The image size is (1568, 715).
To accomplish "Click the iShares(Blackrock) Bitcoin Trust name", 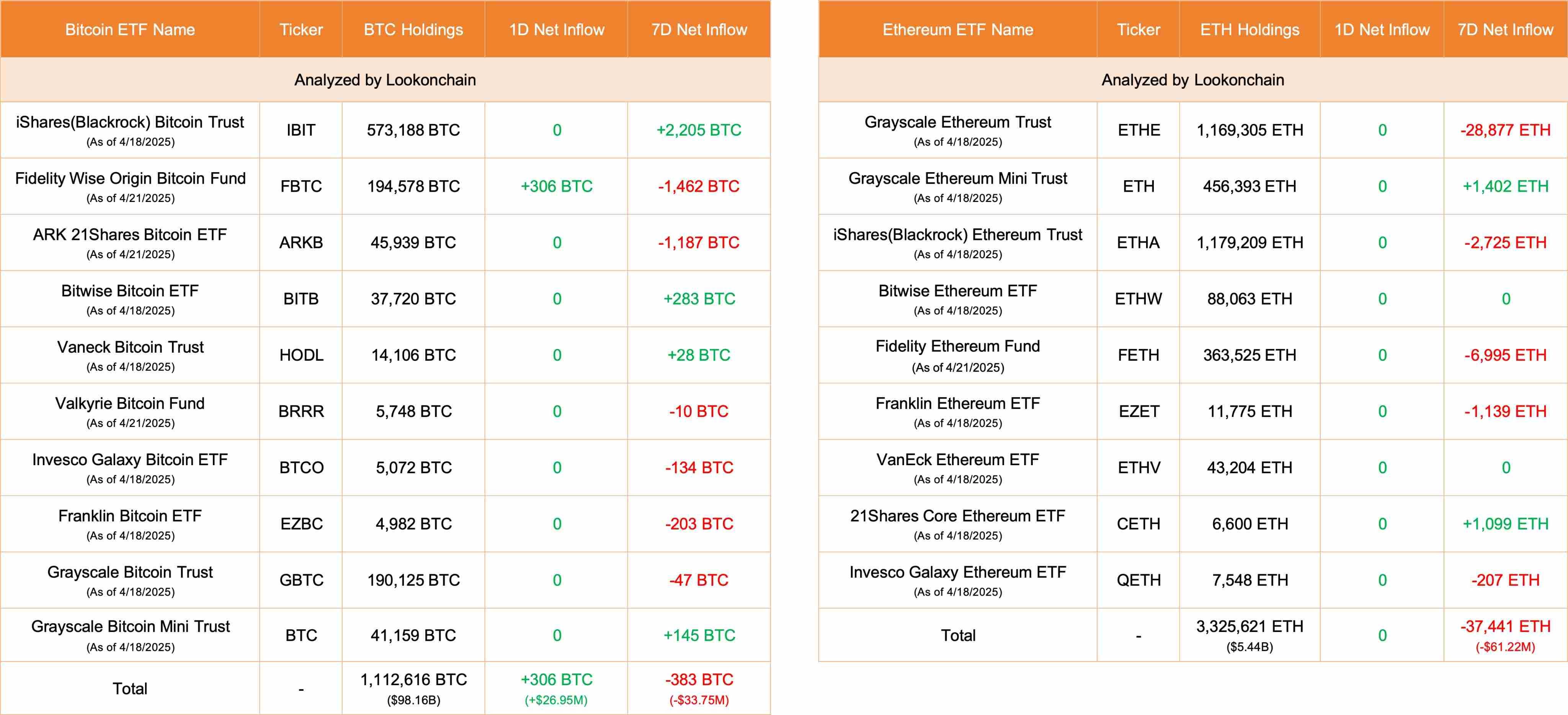I will (130, 122).
